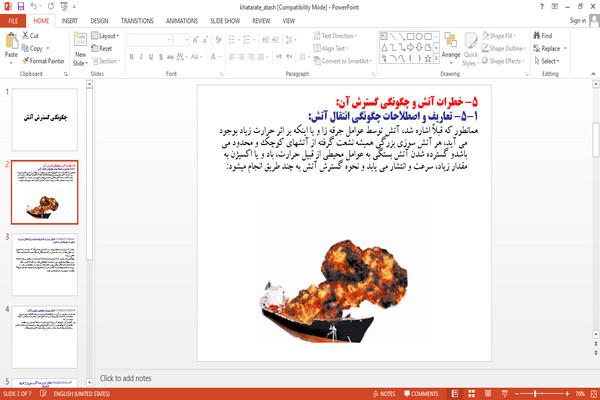Viewport: 600px width, 400px height.
Task: Start slide show from status bar icon
Action: tap(504, 393)
